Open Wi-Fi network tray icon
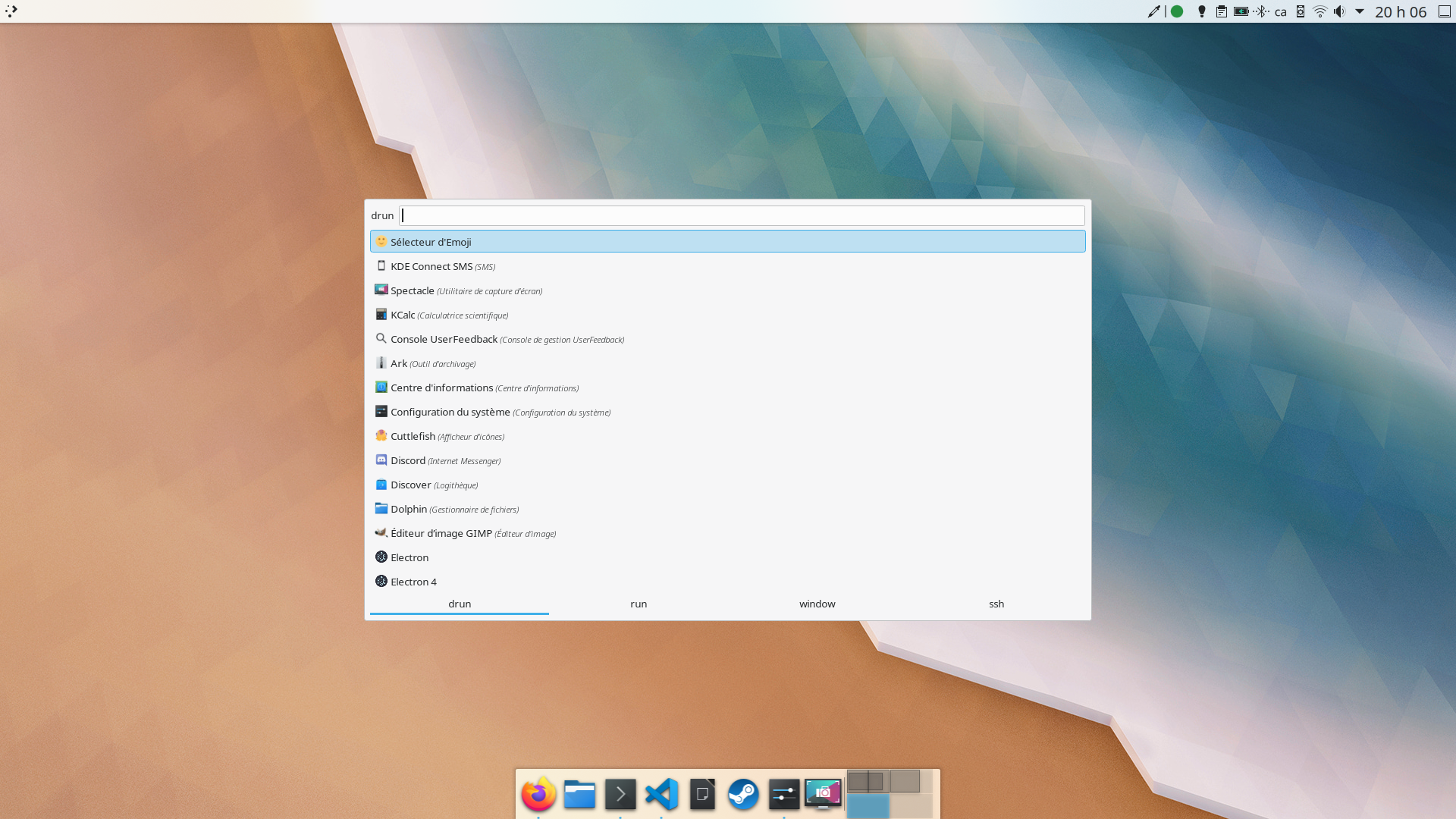Image resolution: width=1456 pixels, height=819 pixels. click(x=1319, y=11)
